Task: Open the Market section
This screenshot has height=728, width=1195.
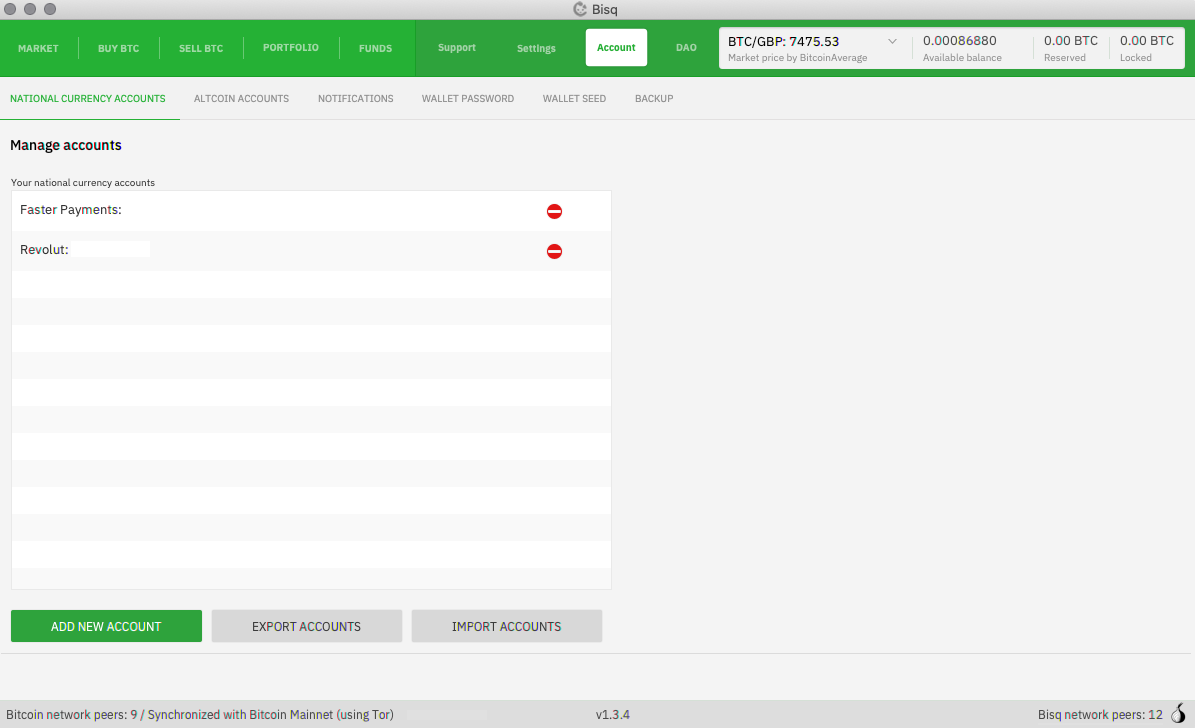Action: point(38,48)
